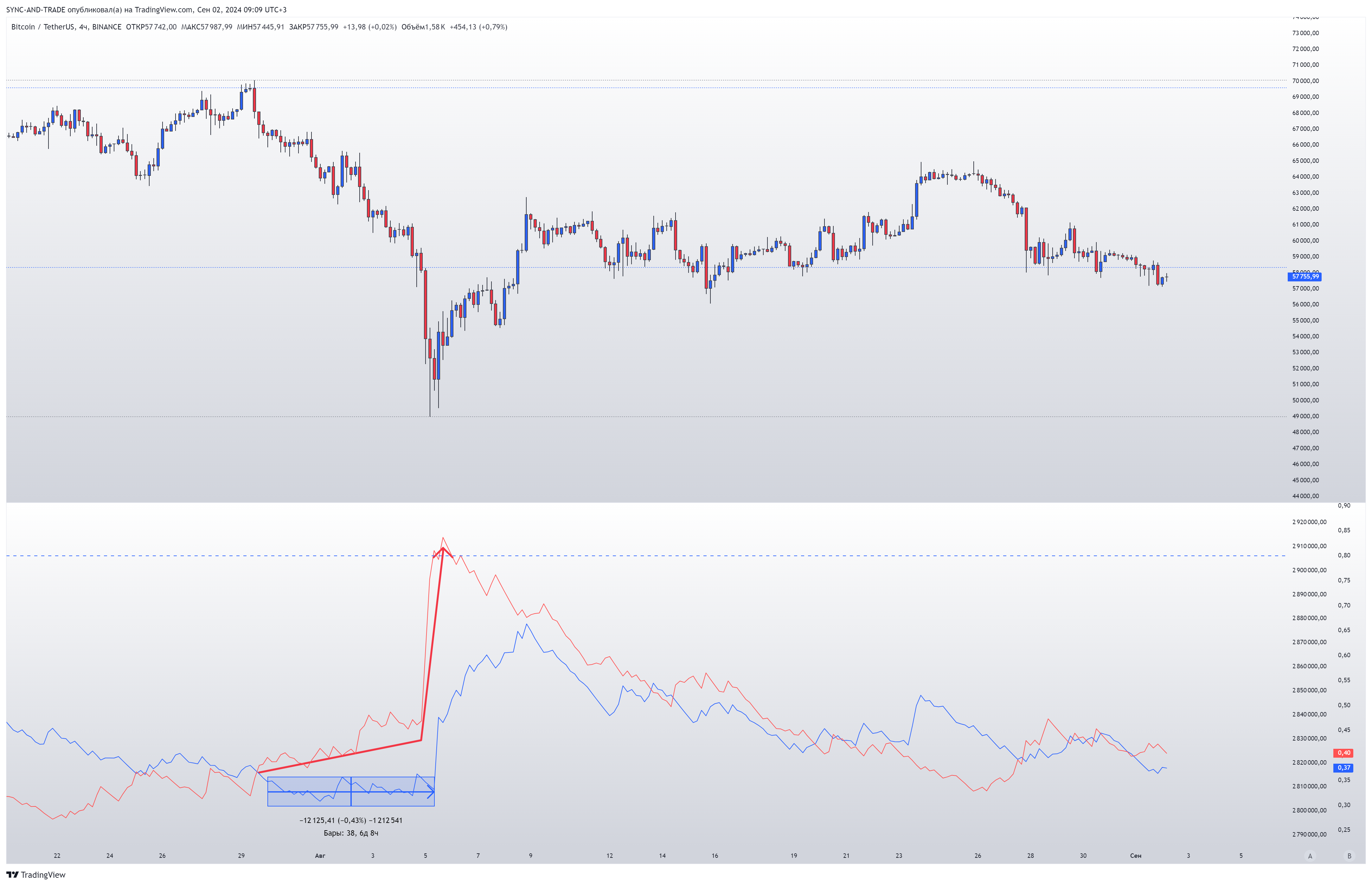Click the close value 'ЗАКР57755,99' in the legend
The width and height of the screenshot is (1372, 886).
[313, 27]
